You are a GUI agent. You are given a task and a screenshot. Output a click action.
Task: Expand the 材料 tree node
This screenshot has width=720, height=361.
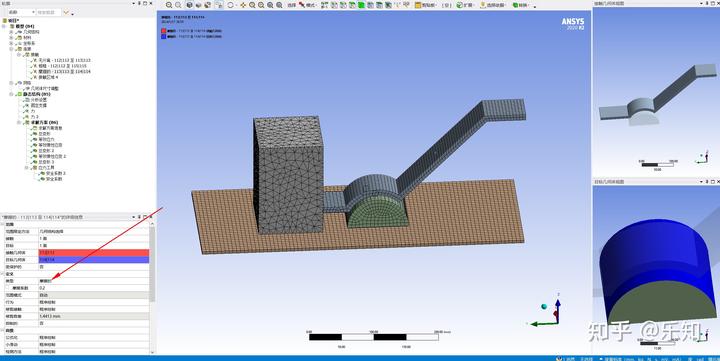11,38
